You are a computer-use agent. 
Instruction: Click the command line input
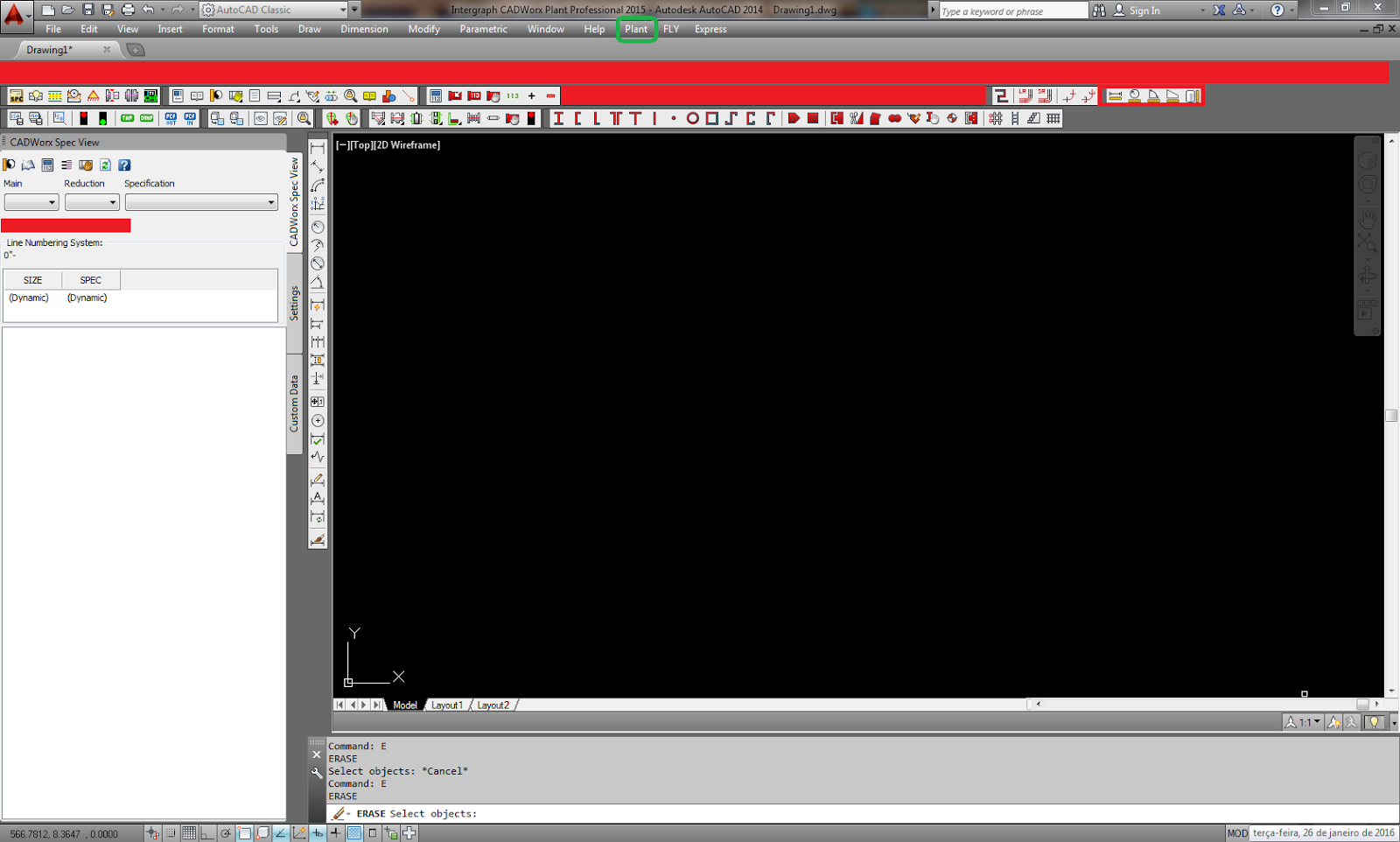[862, 813]
